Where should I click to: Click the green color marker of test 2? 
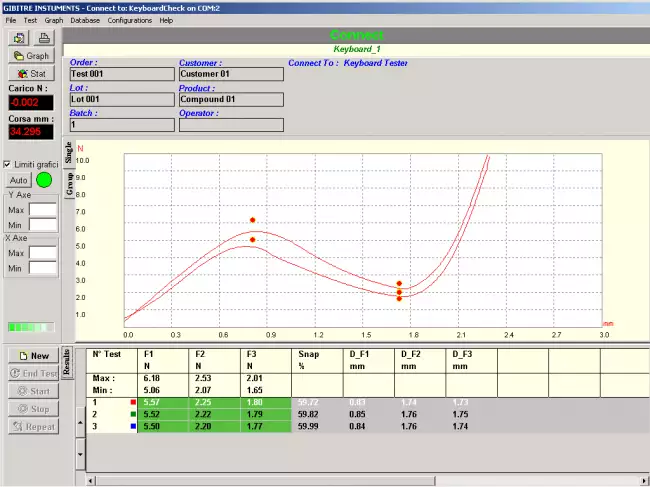pyautogui.click(x=133, y=414)
